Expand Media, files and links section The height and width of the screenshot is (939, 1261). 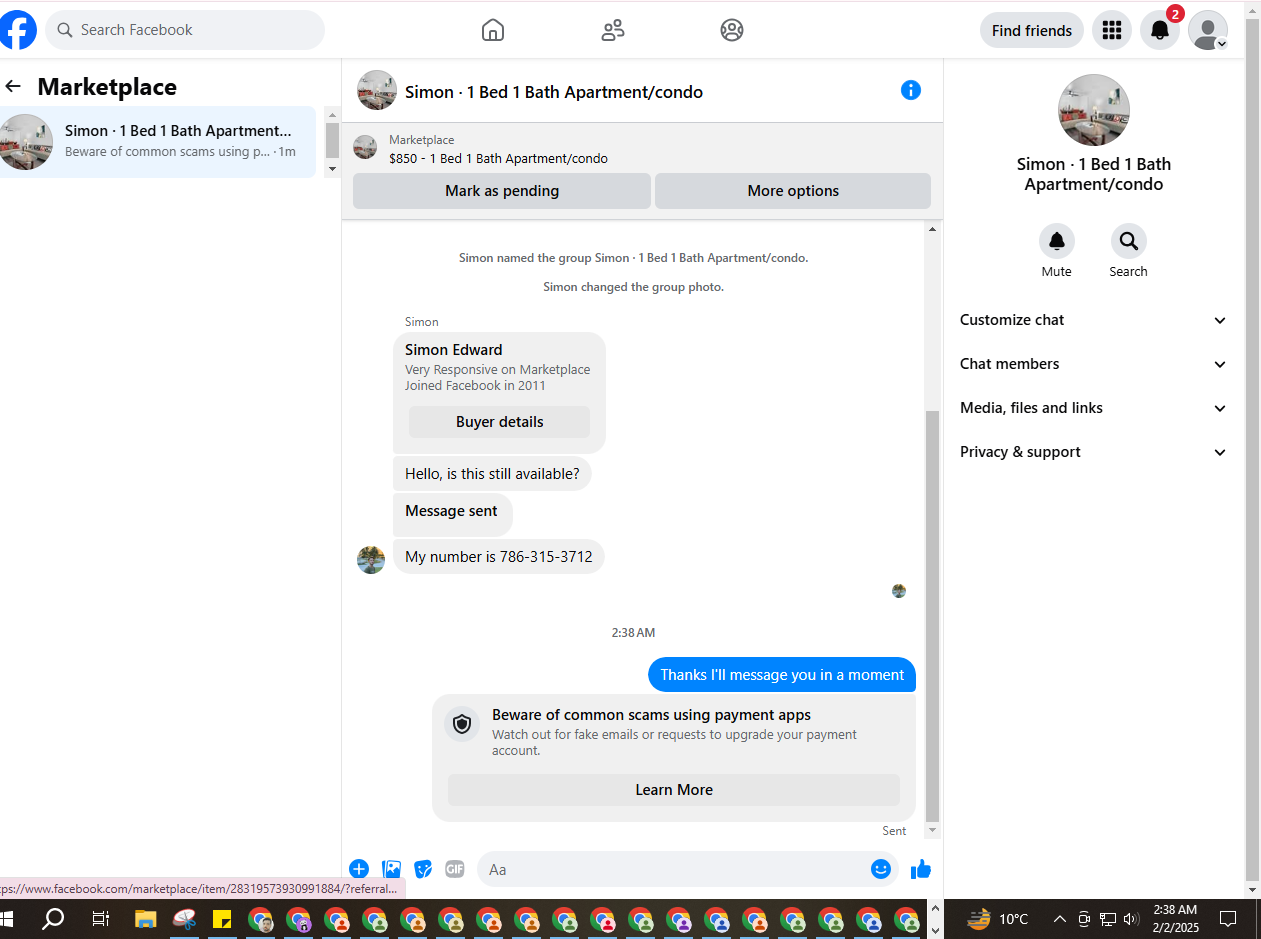(x=1094, y=408)
